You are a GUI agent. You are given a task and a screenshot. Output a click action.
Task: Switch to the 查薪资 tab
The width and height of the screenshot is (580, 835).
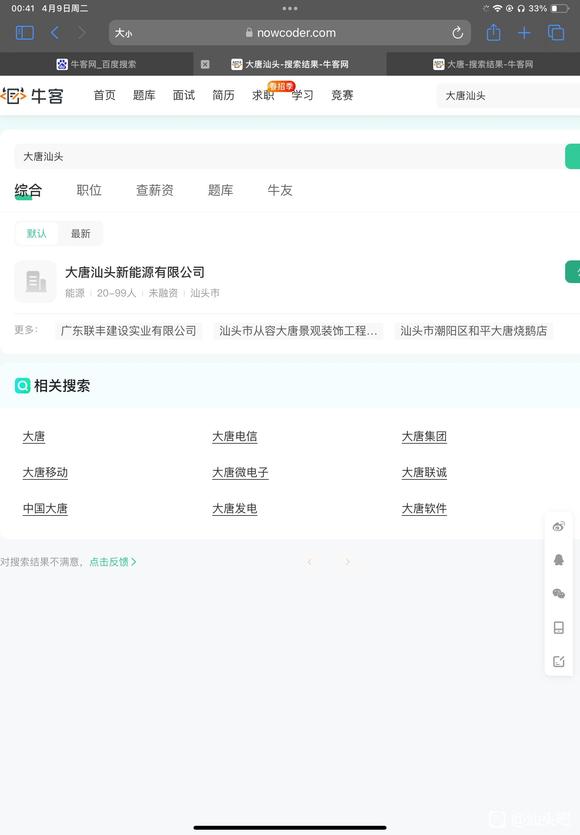(x=154, y=190)
